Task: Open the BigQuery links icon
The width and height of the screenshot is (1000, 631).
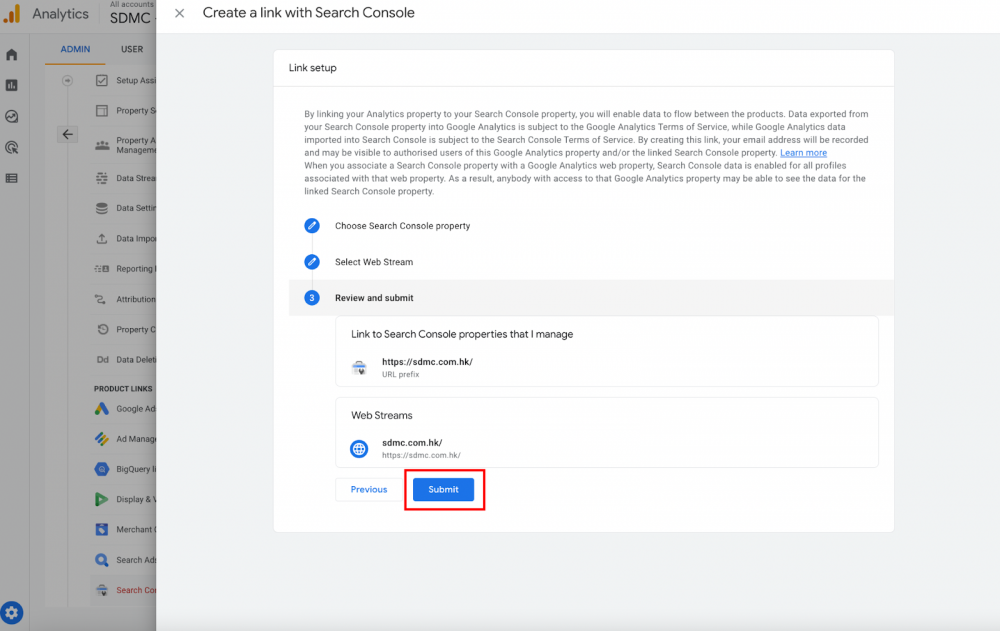Action: pos(101,469)
